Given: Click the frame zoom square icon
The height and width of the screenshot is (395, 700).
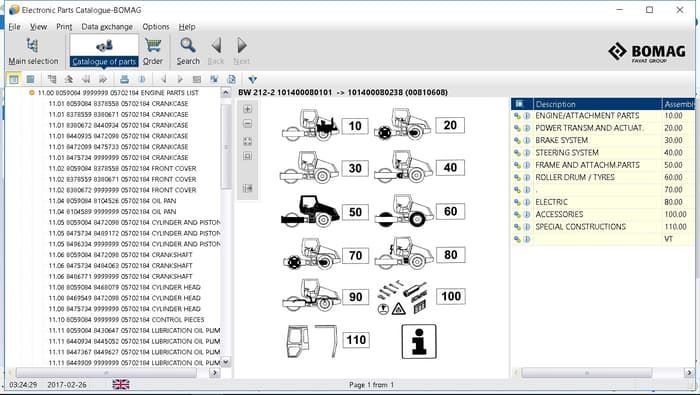Looking at the screenshot, I should [248, 156].
